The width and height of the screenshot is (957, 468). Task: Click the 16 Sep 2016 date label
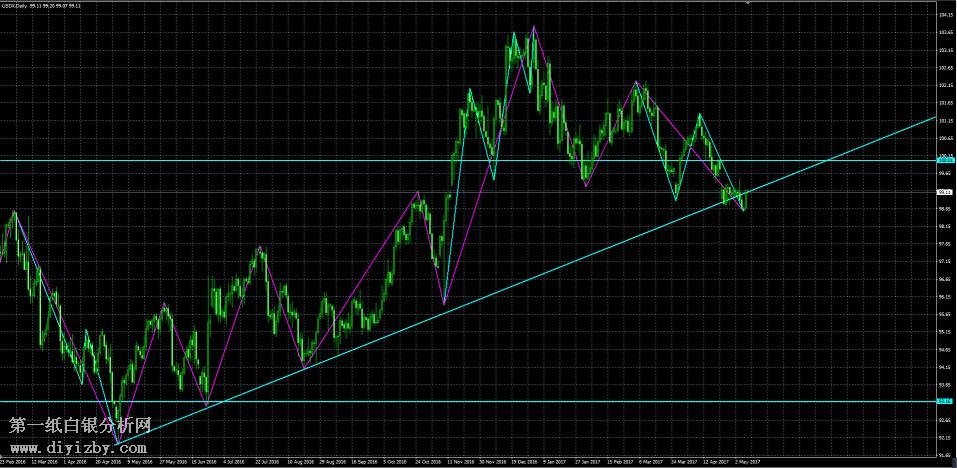tap(364, 462)
